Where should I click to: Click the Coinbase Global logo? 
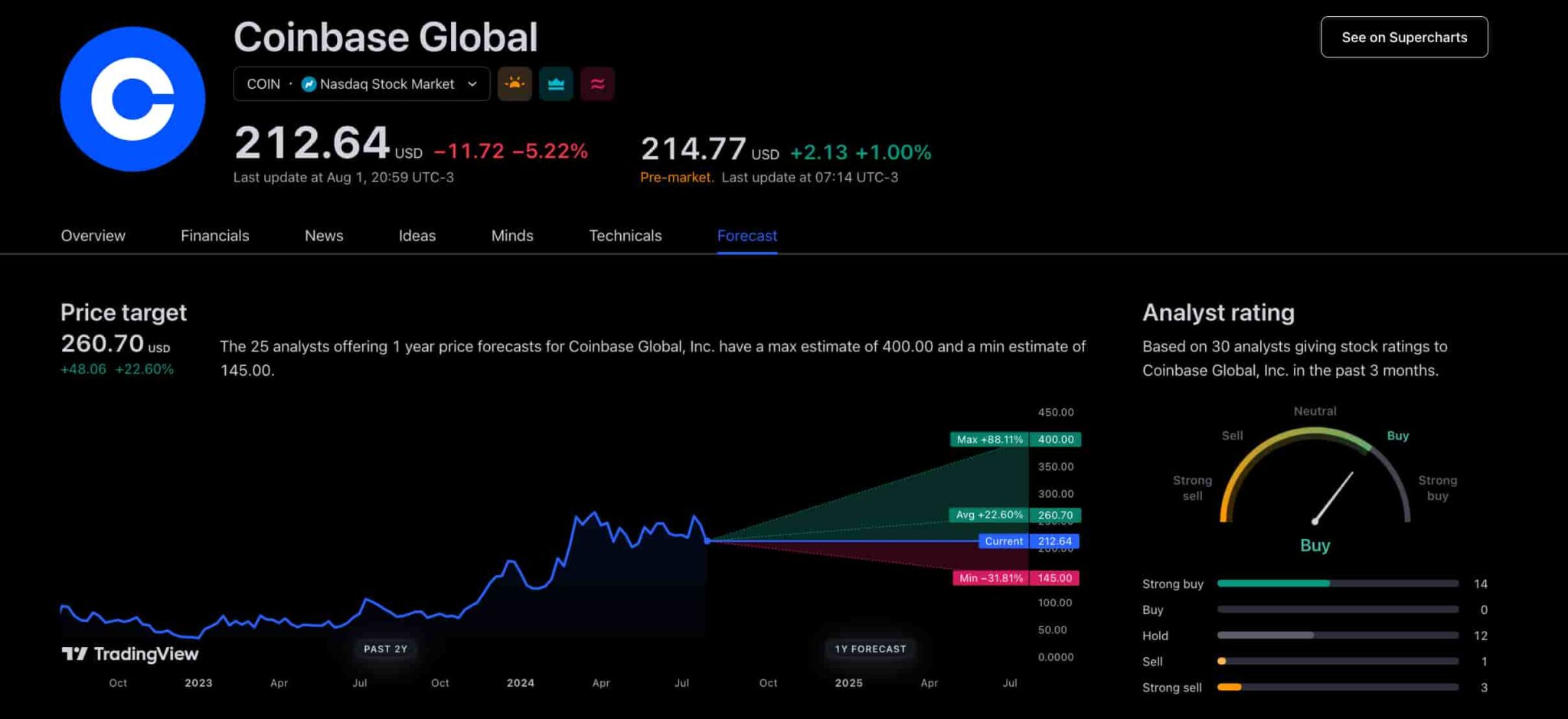pyautogui.click(x=132, y=99)
